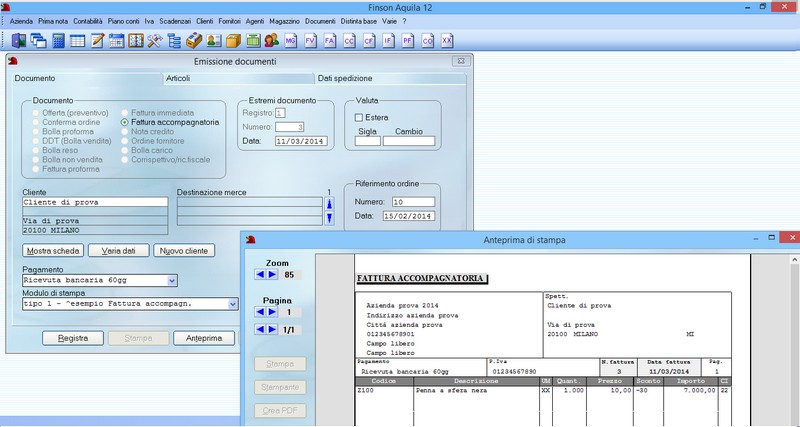Select Ordine fornitore radio button
Image resolution: width=800 pixels, height=427 pixels.
(x=124, y=141)
